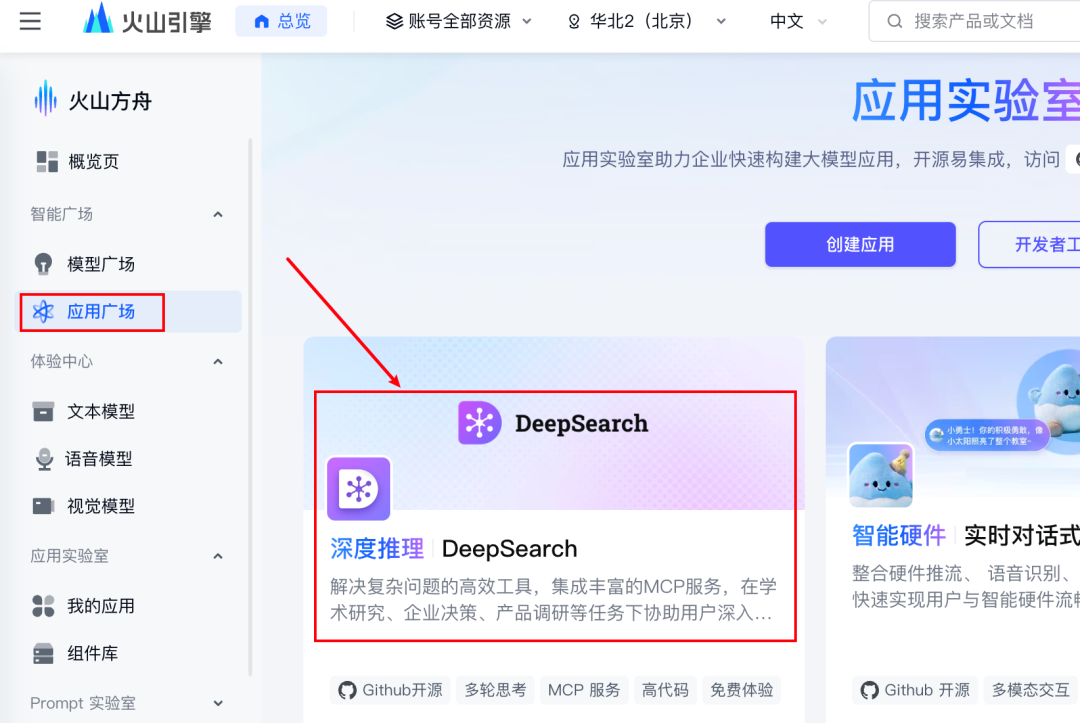Click the 语音模型 microphone icon
This screenshot has height=723, width=1080.
click(44, 459)
